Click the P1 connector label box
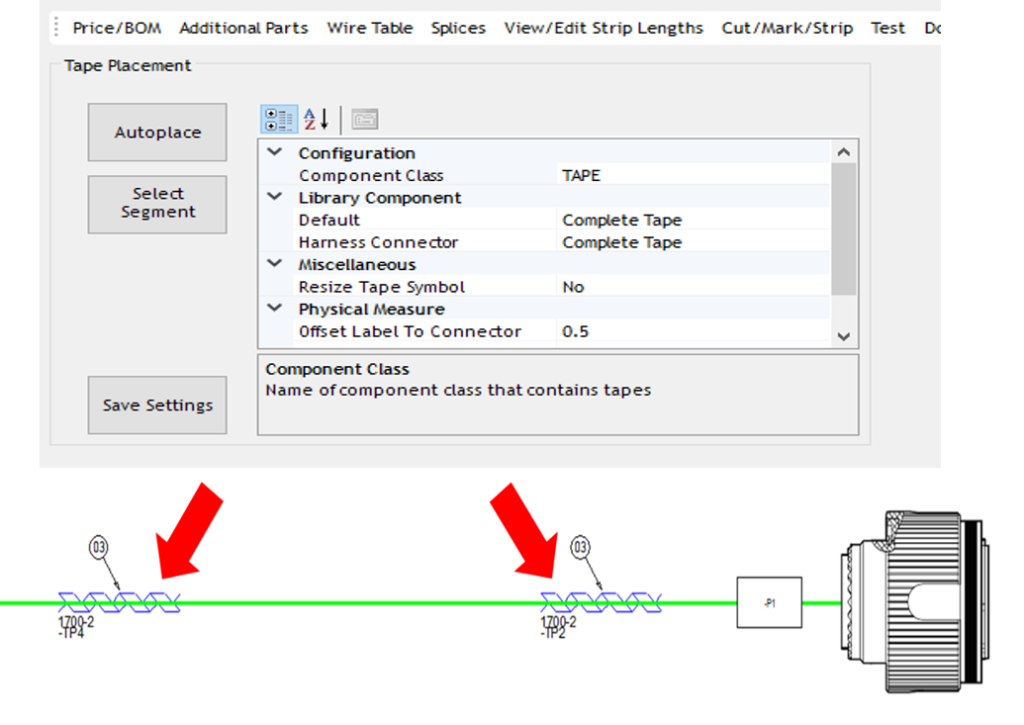 click(768, 602)
